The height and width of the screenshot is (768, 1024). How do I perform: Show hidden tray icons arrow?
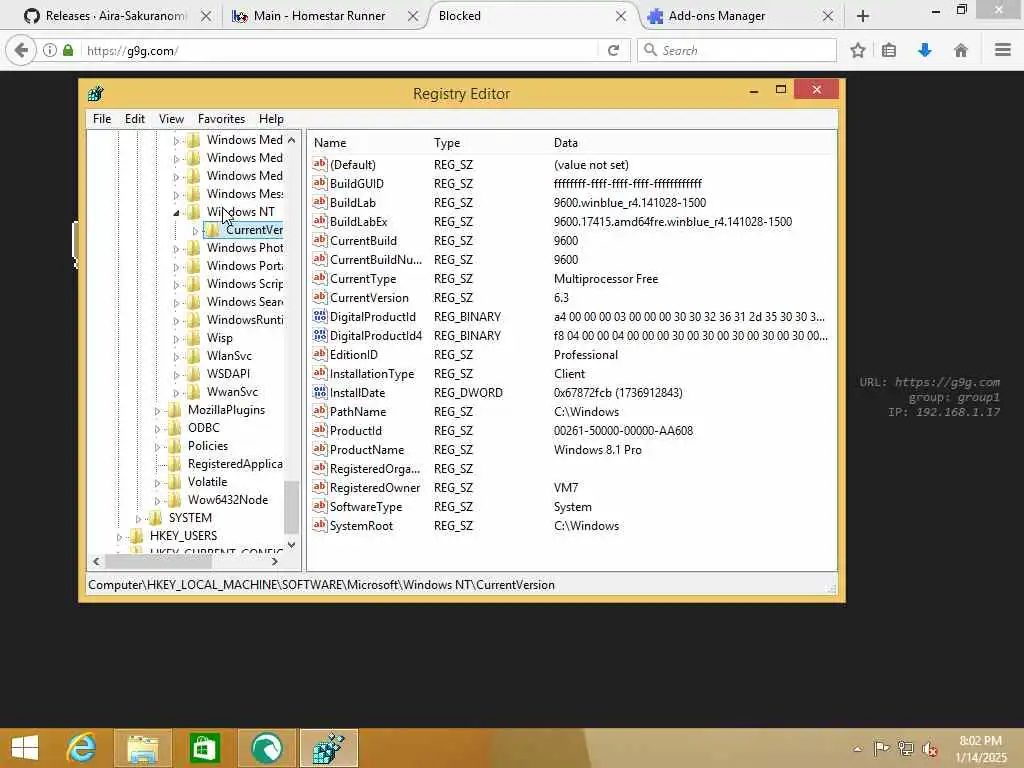pyautogui.click(x=857, y=749)
